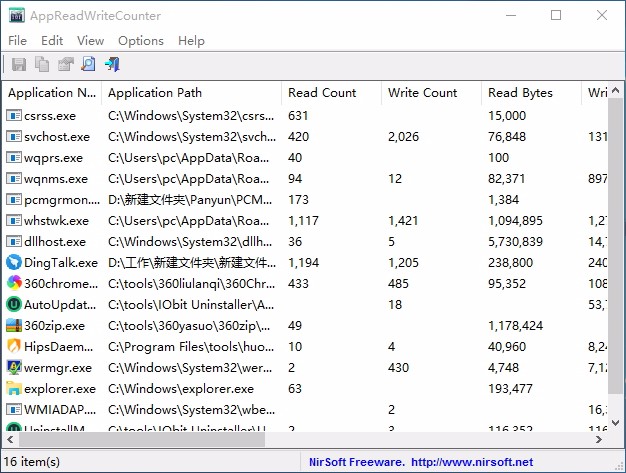
Task: Select the svchost.exe row icon
Action: point(14,137)
